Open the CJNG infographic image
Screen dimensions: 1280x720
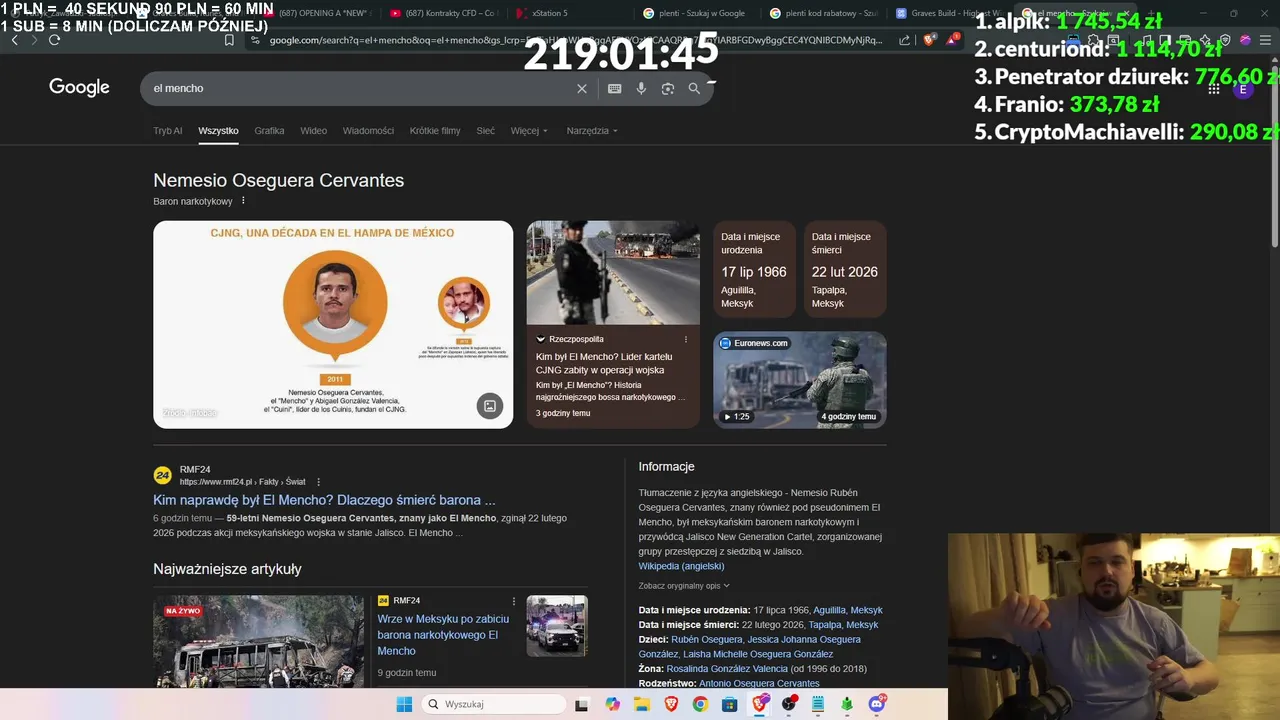click(x=333, y=325)
